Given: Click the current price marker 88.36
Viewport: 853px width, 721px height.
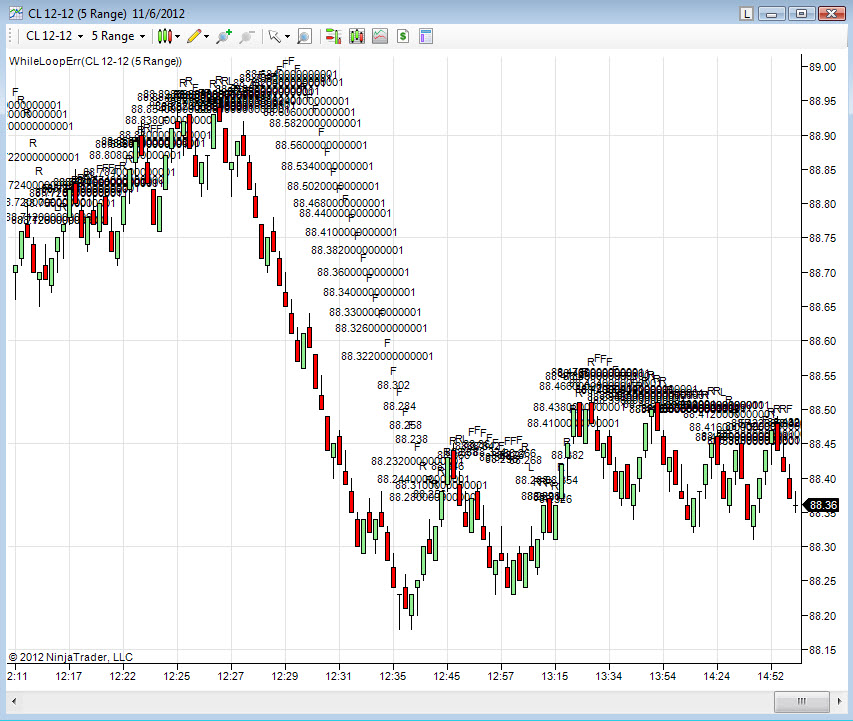Looking at the screenshot, I should coord(822,505).
